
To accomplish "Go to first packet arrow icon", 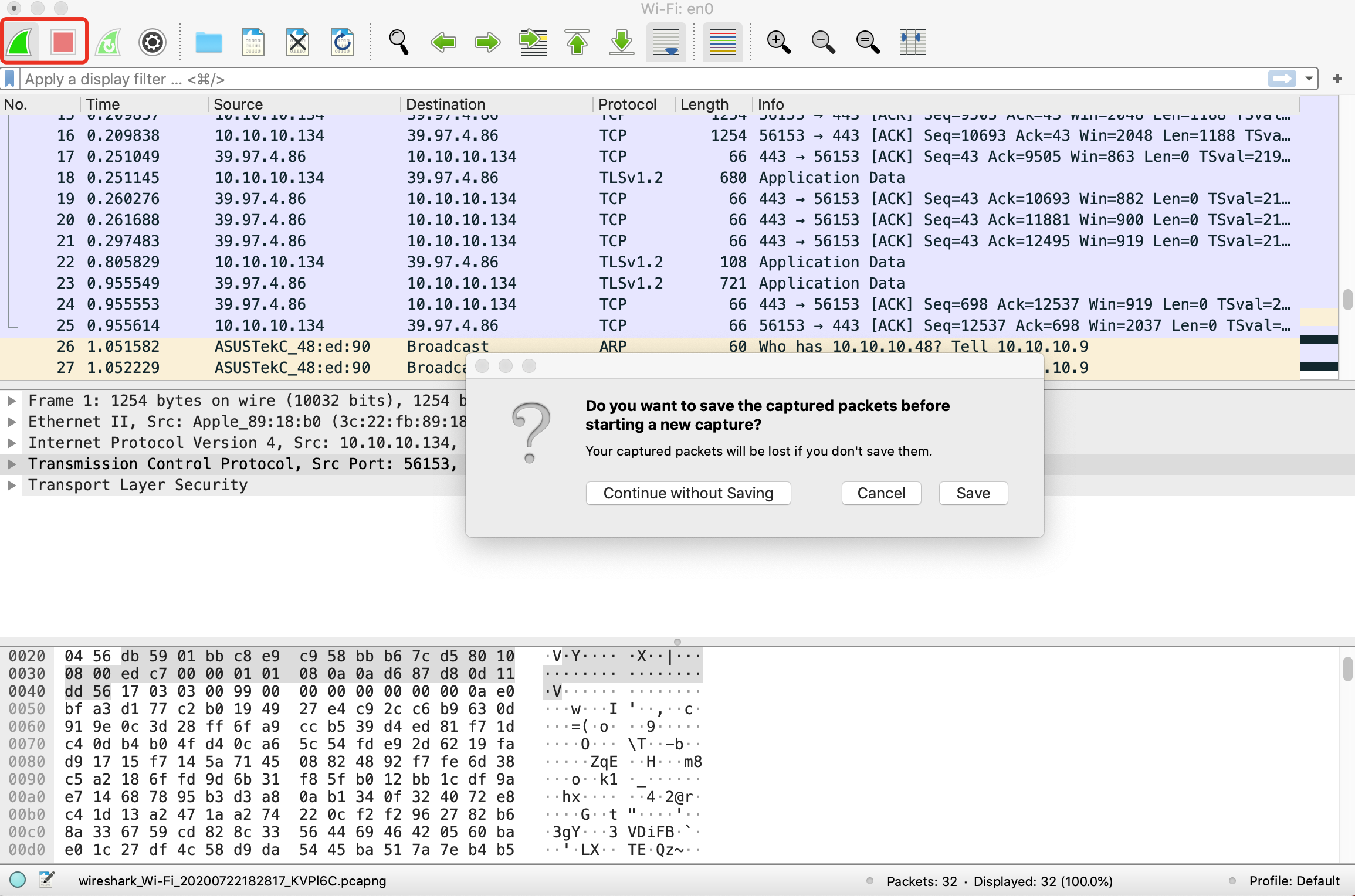I will (577, 42).
